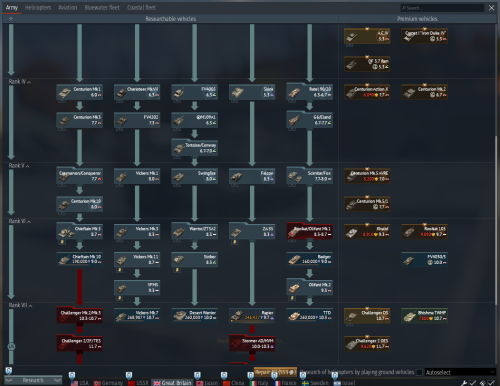The image size is (500, 386).
Task: Select the FV4005 vehicle card
Action: coord(195,92)
